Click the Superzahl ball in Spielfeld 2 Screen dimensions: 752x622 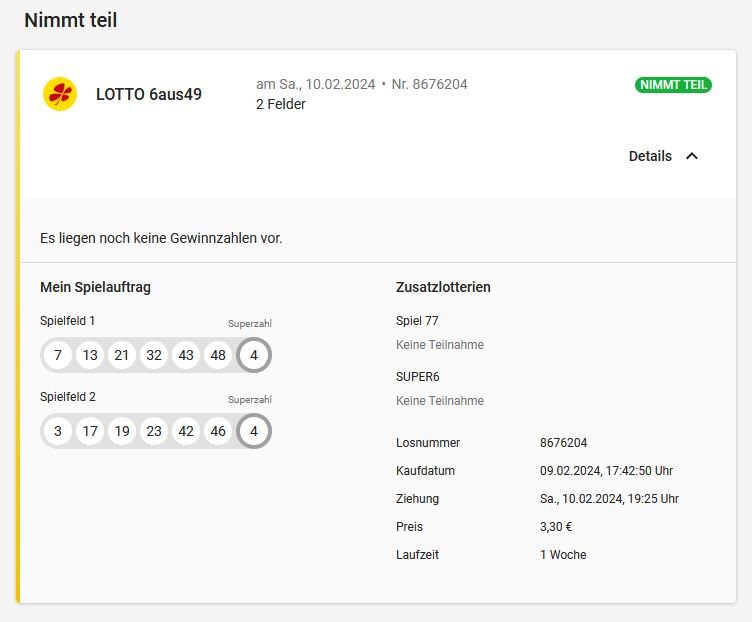pyautogui.click(x=254, y=431)
